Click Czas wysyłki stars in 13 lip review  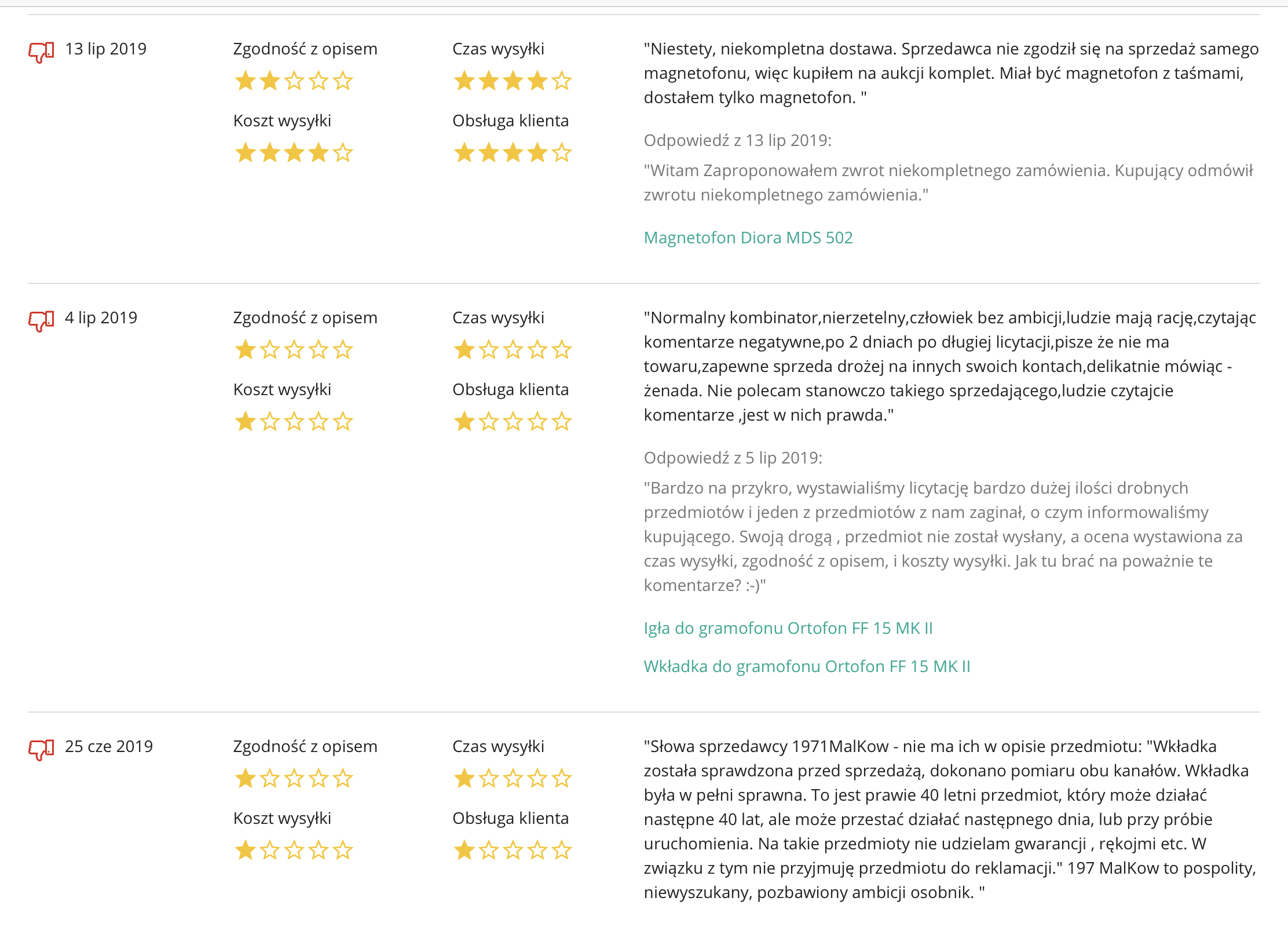[513, 81]
